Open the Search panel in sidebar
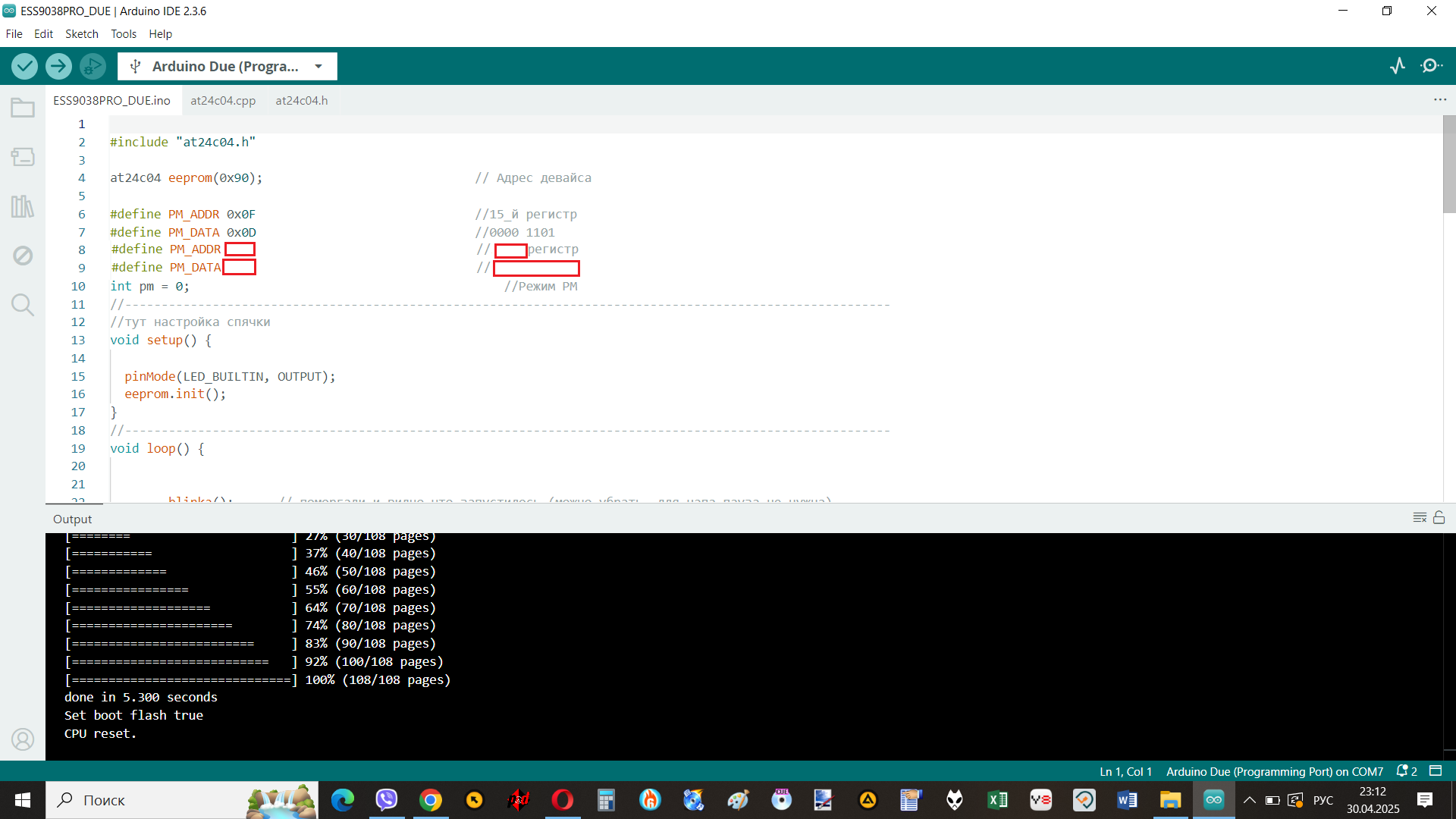The image size is (1456, 819). coord(23,305)
